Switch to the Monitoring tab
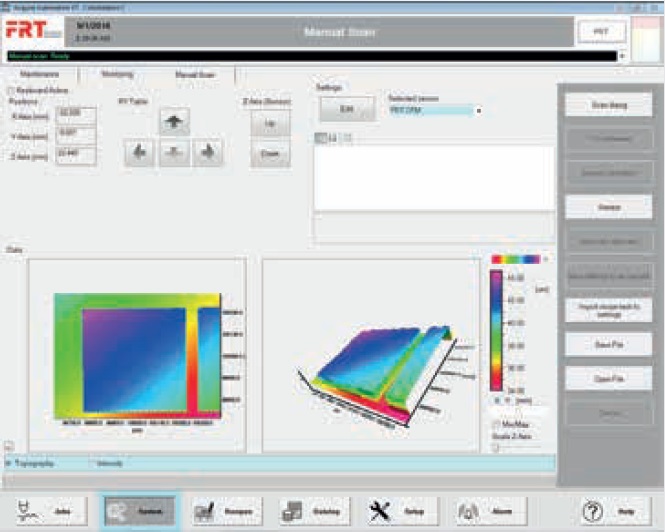 pyautogui.click(x=117, y=74)
